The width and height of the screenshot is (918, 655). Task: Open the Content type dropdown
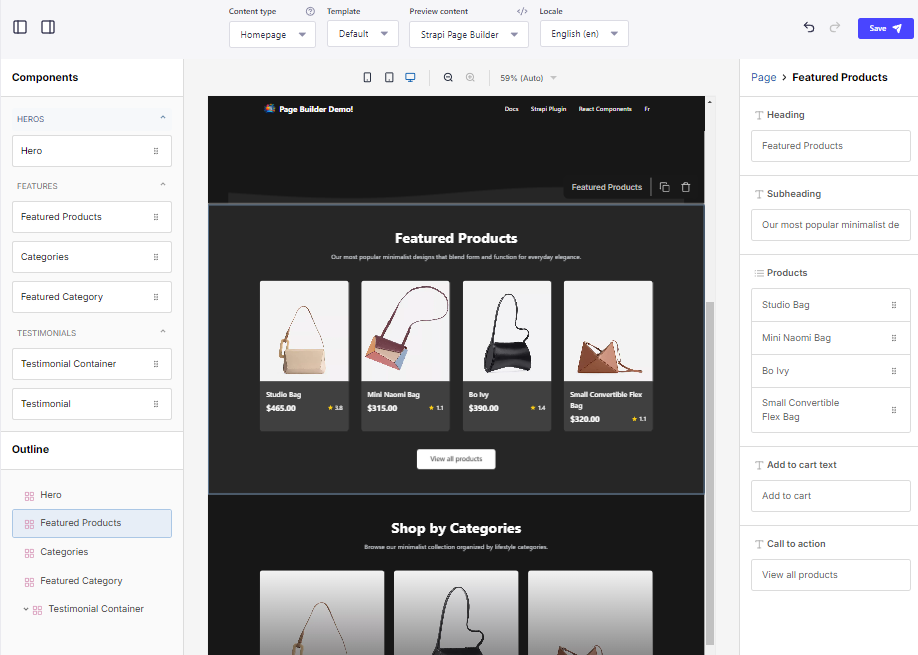tap(272, 34)
